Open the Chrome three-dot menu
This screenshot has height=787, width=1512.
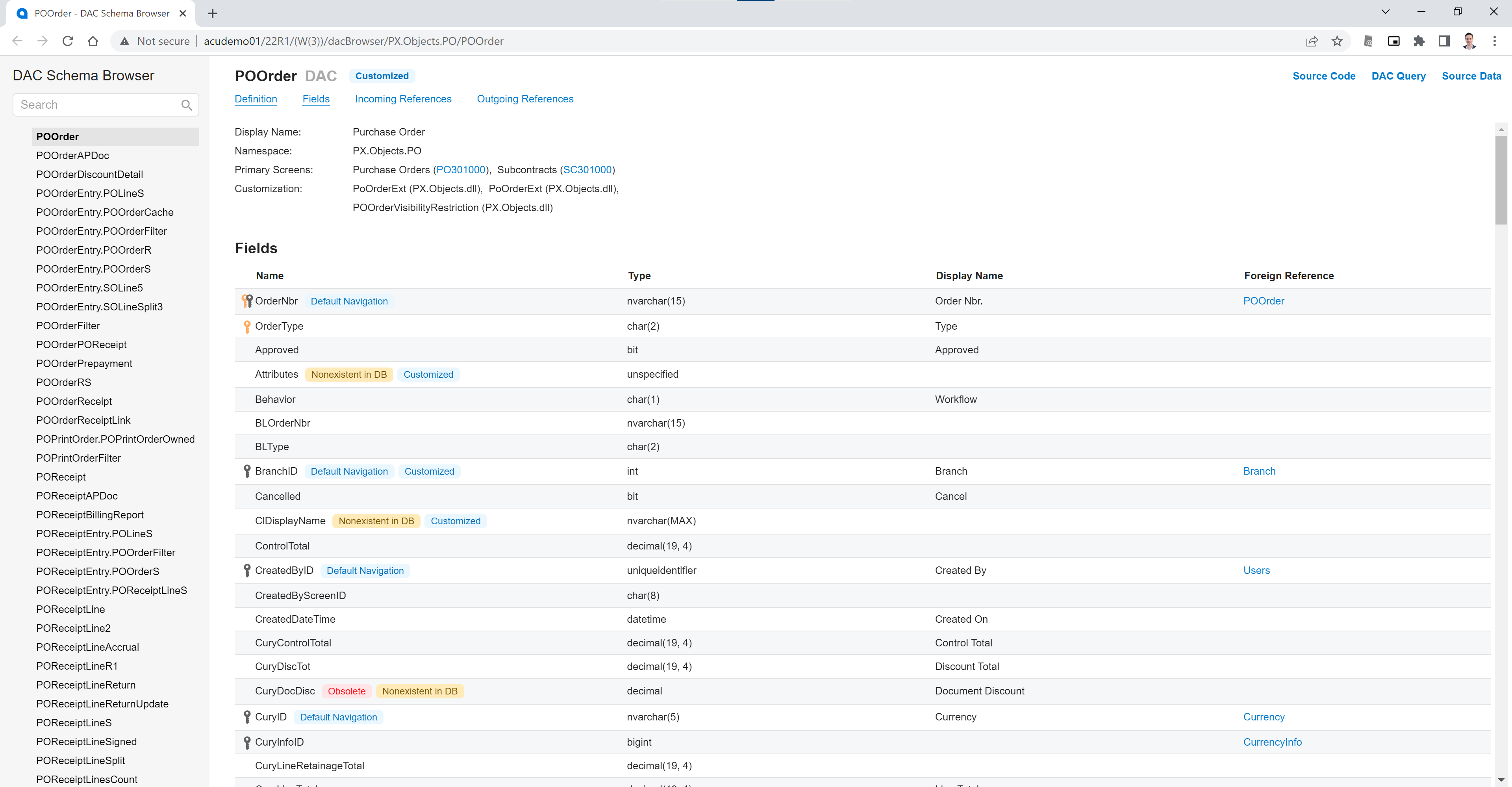[x=1494, y=41]
